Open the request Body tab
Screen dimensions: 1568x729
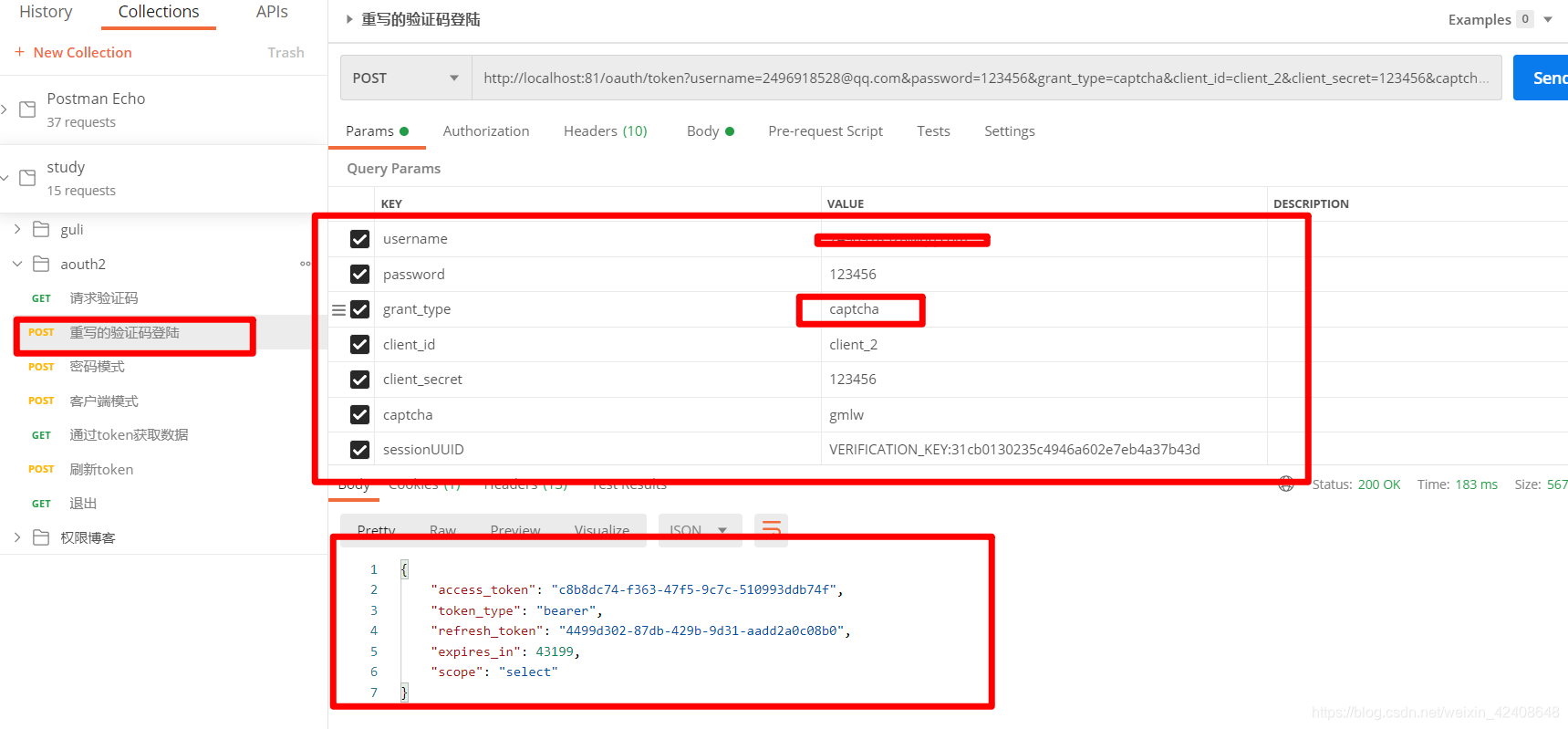pos(711,131)
